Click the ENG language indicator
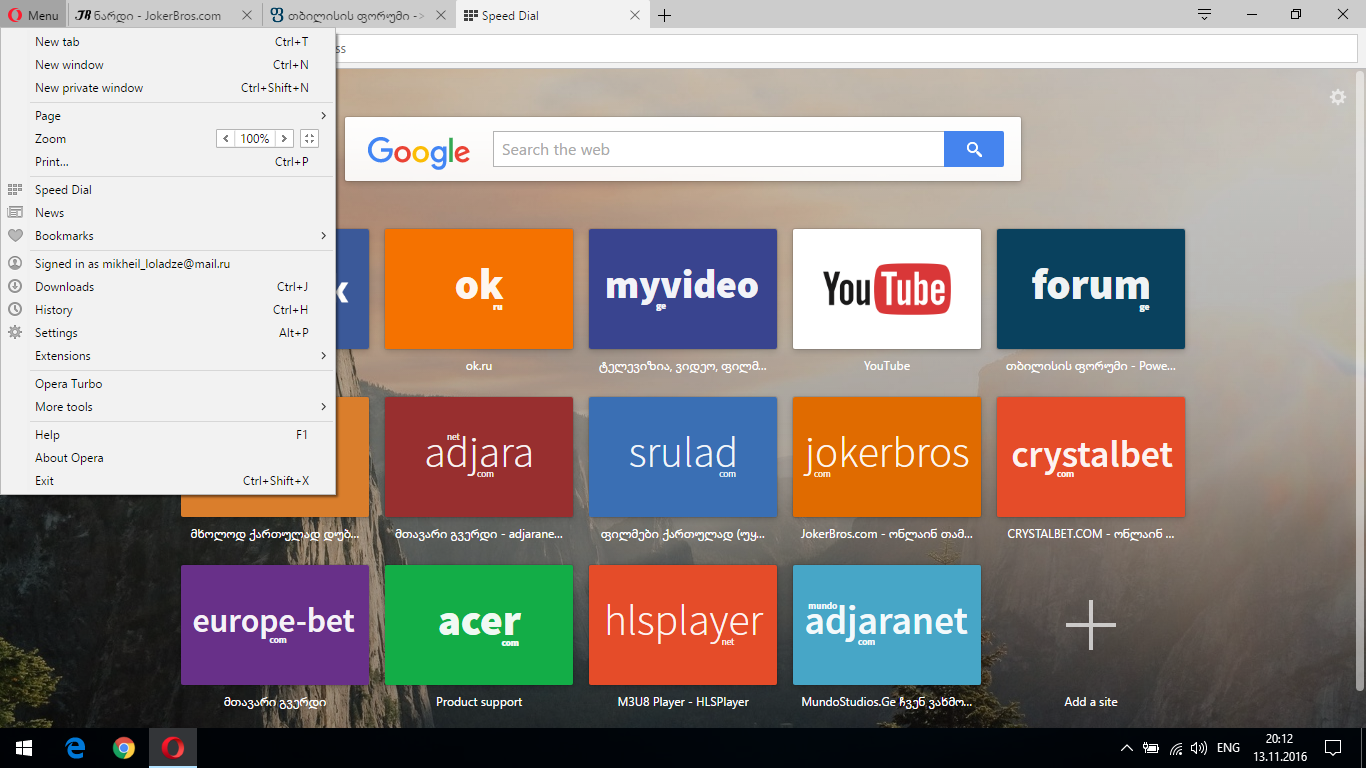The width and height of the screenshot is (1366, 768). click(1229, 748)
